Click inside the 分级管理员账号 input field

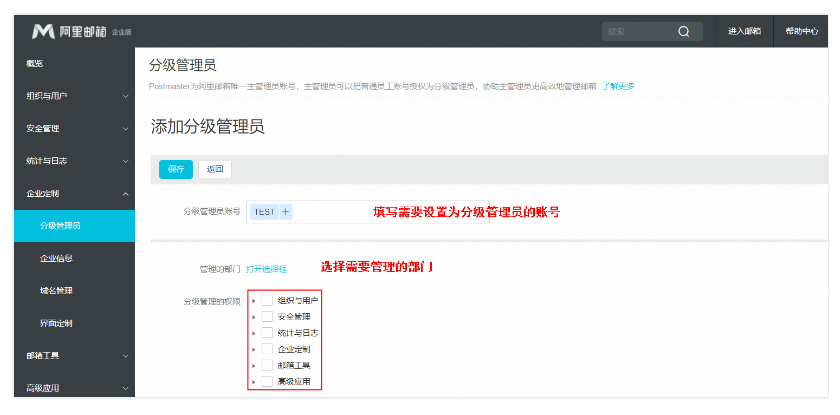368,212
